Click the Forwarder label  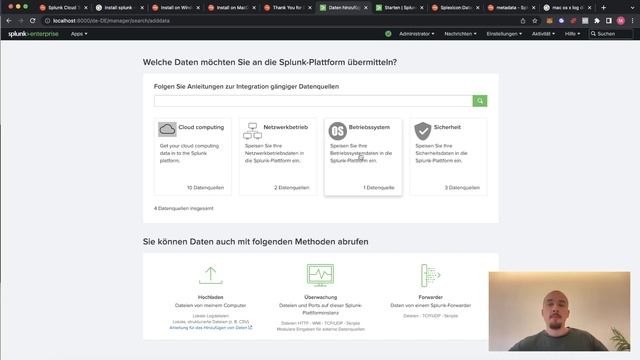click(430, 297)
